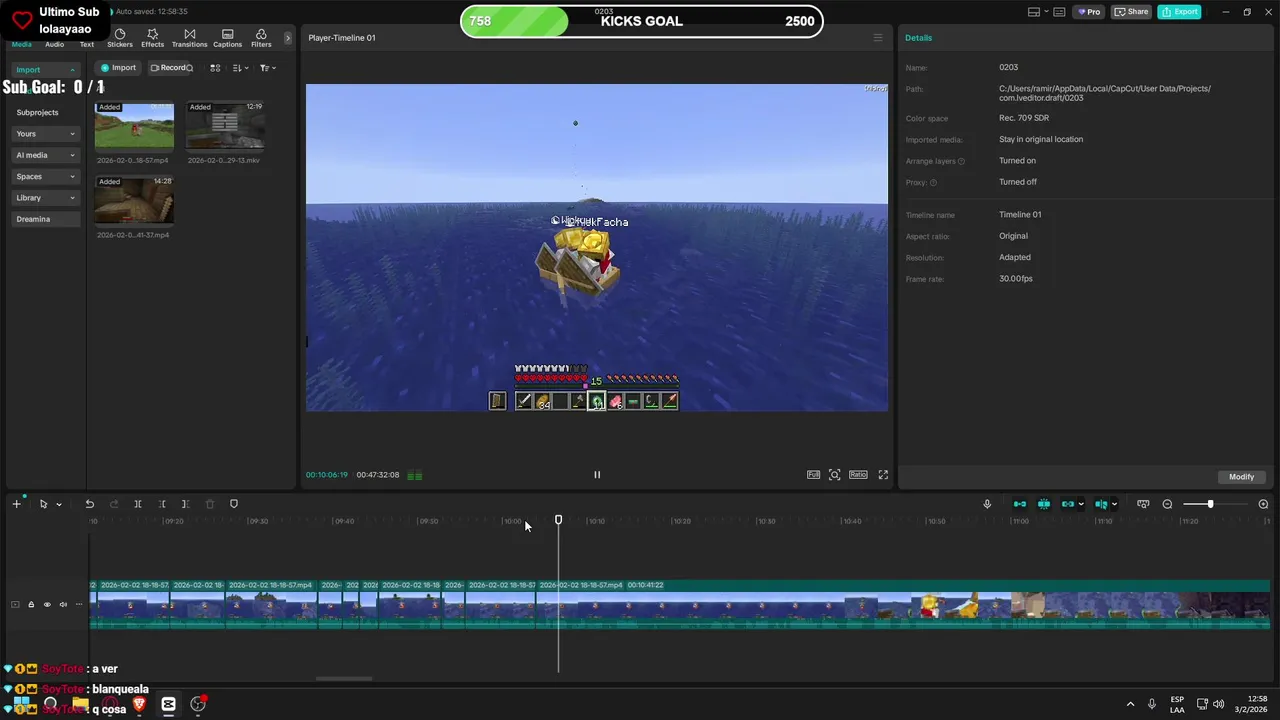Click the Import media button
The height and width of the screenshot is (720, 1280).
[118, 68]
